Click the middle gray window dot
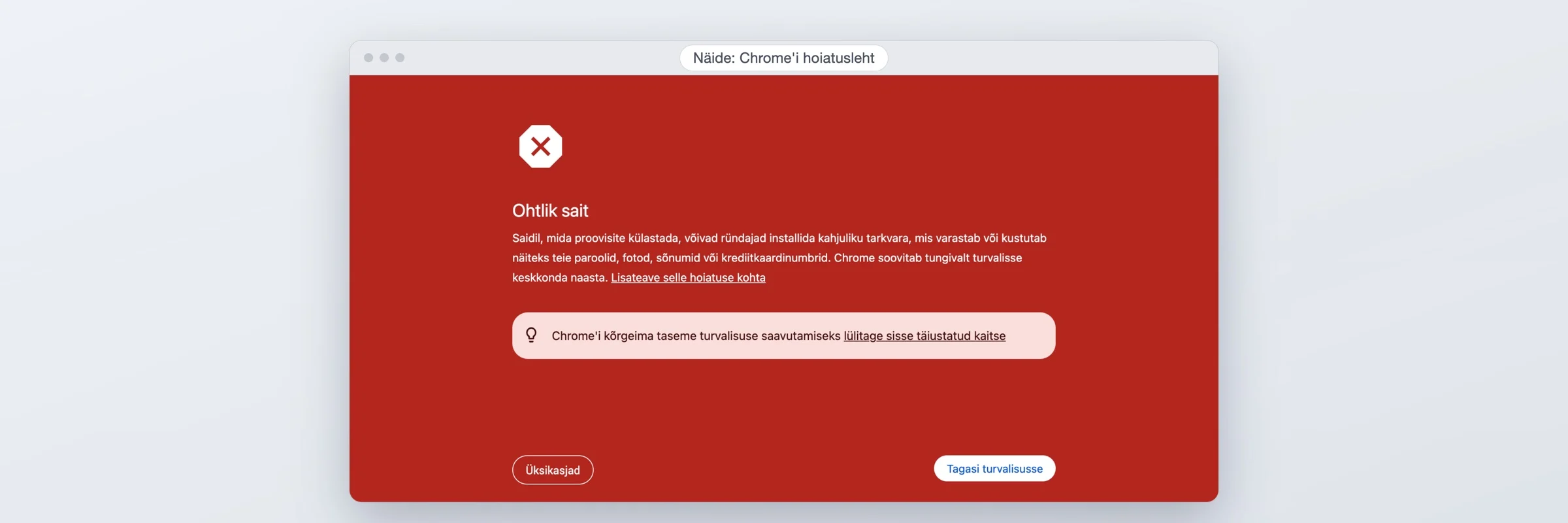The height and width of the screenshot is (523, 1568). (384, 58)
